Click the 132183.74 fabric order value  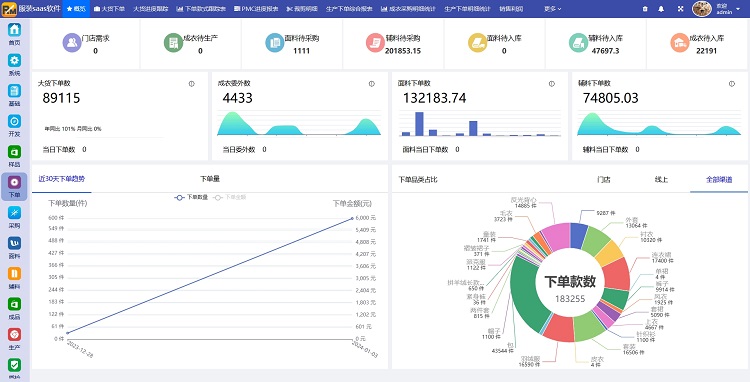(434, 98)
